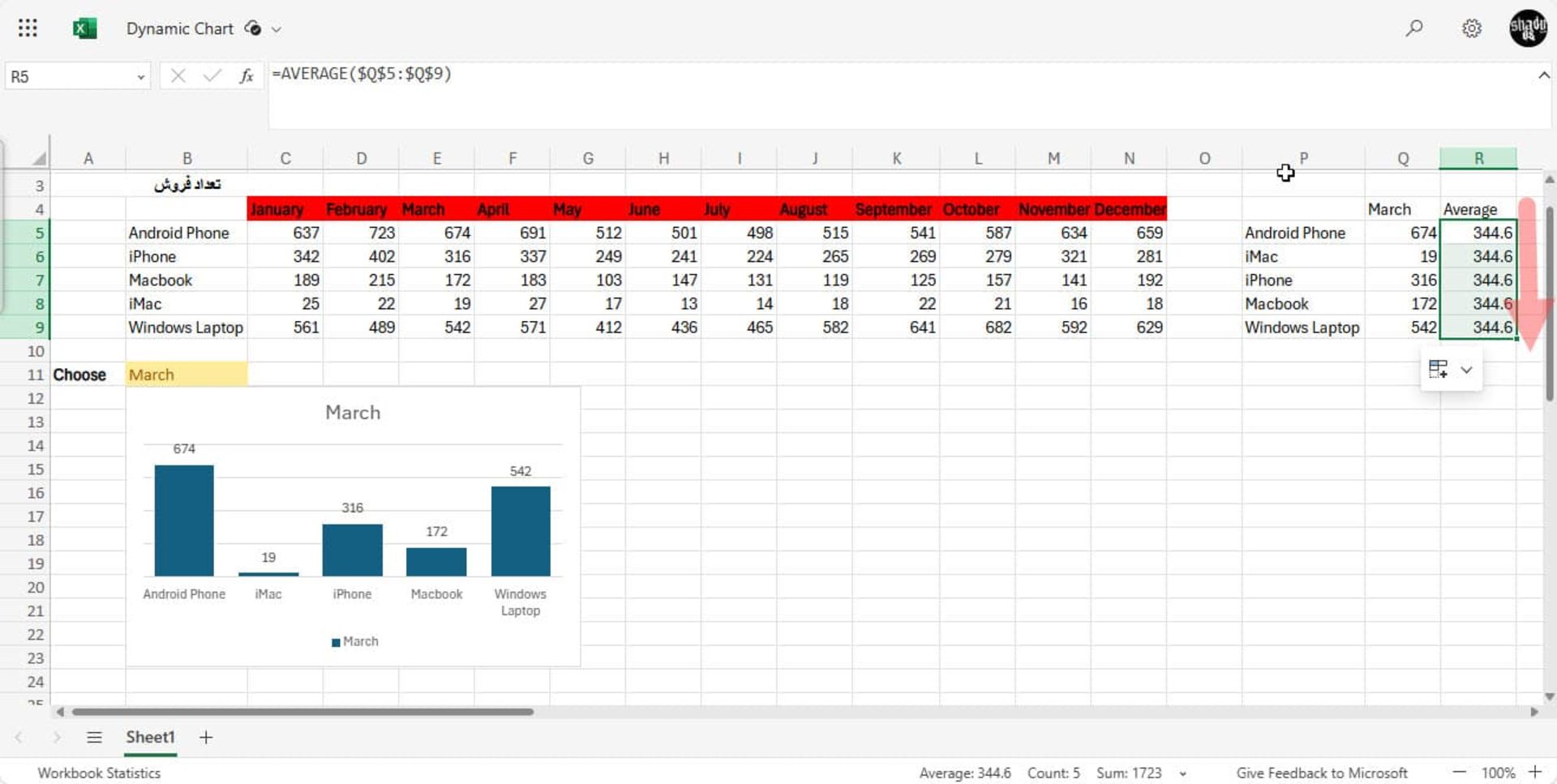The image size is (1557, 784).
Task: Open the AutoFill options button
Action: 1439,369
